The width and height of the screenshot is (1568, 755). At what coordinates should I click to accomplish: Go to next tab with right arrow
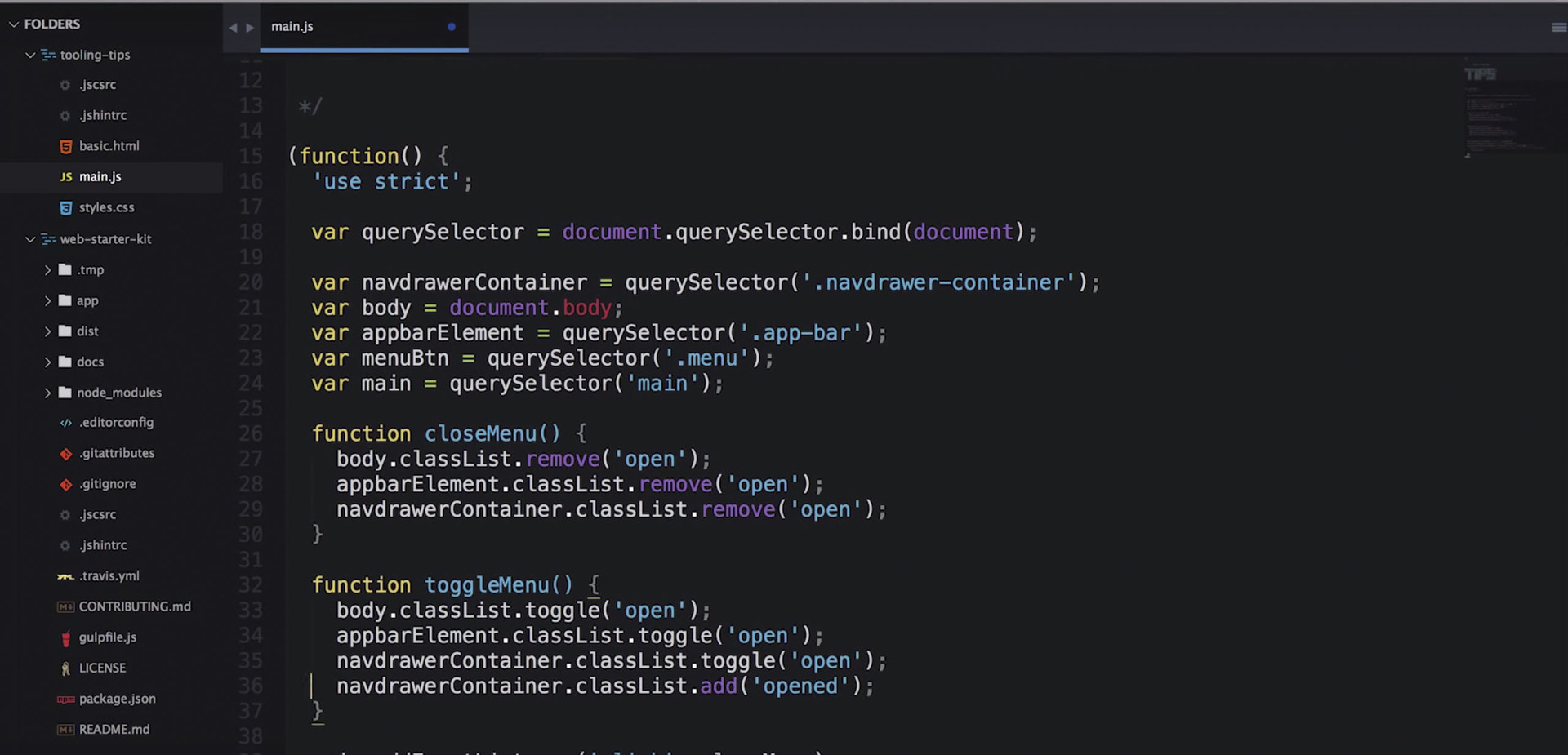point(250,28)
